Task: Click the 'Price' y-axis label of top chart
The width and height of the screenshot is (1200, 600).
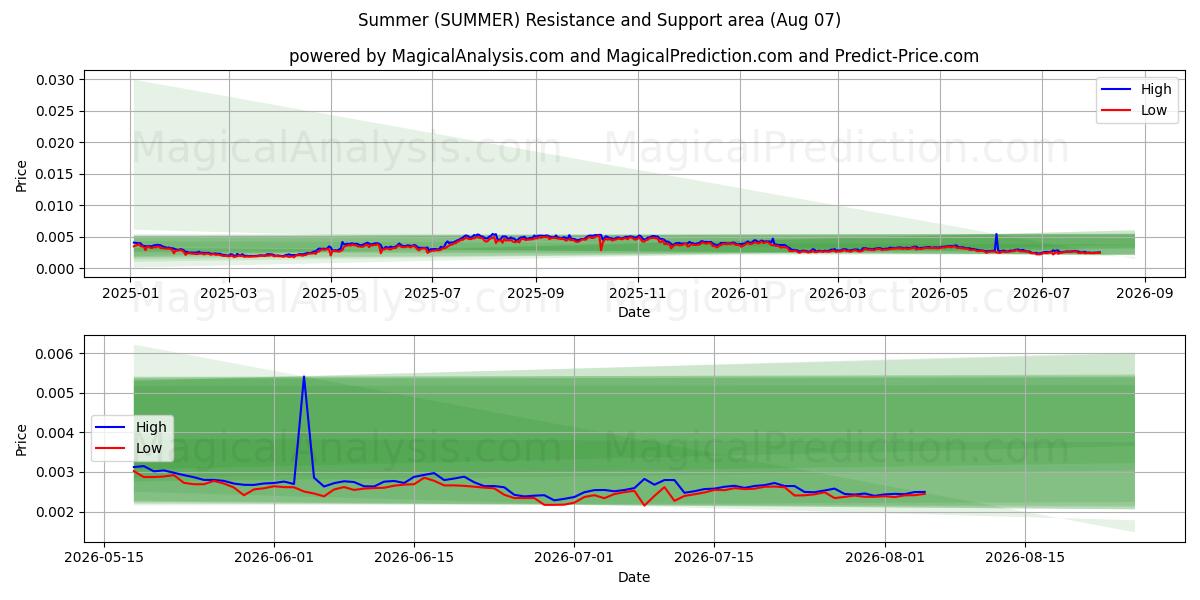Action: pos(21,175)
